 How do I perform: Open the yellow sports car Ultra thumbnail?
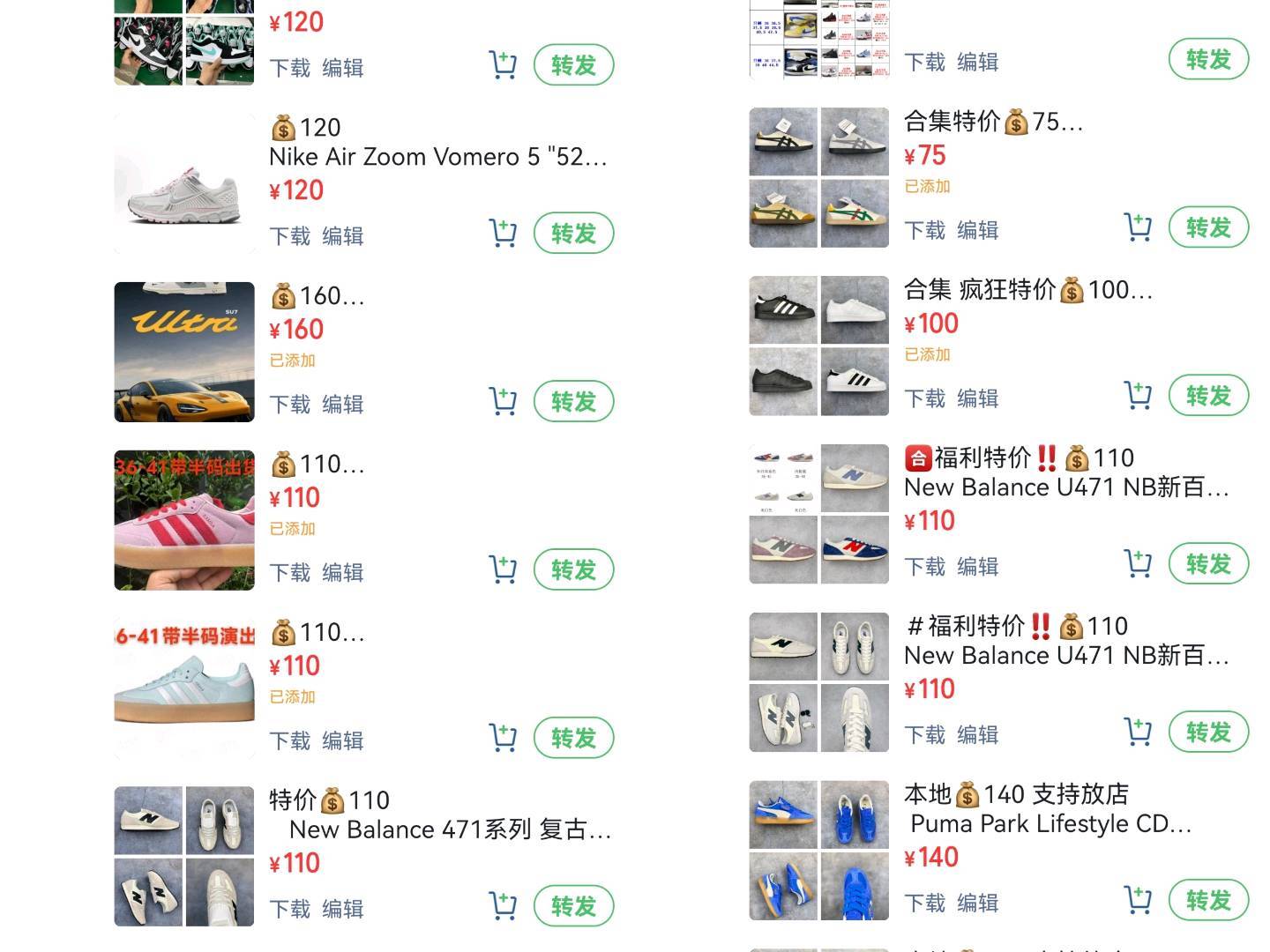[x=184, y=352]
